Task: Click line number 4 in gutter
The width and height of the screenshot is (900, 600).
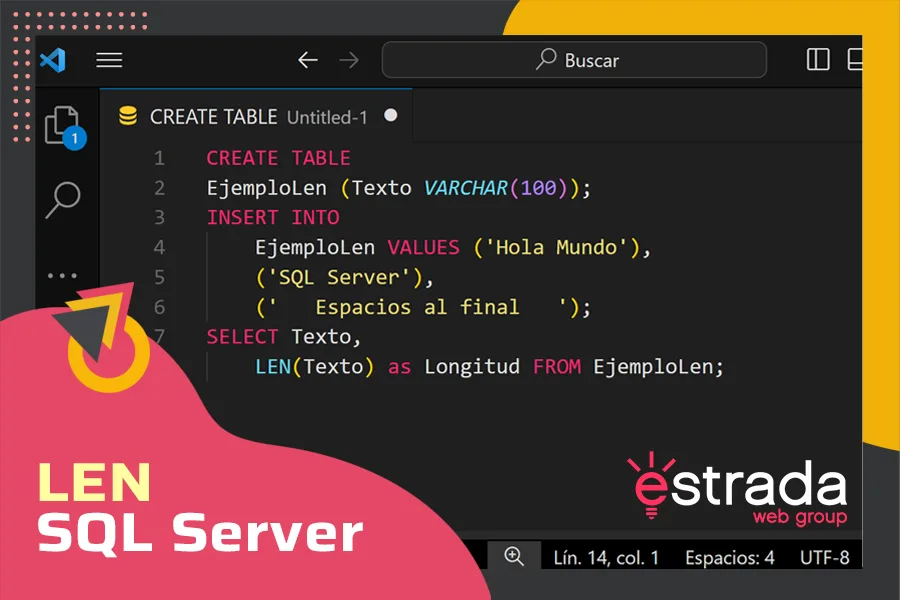Action: (159, 247)
